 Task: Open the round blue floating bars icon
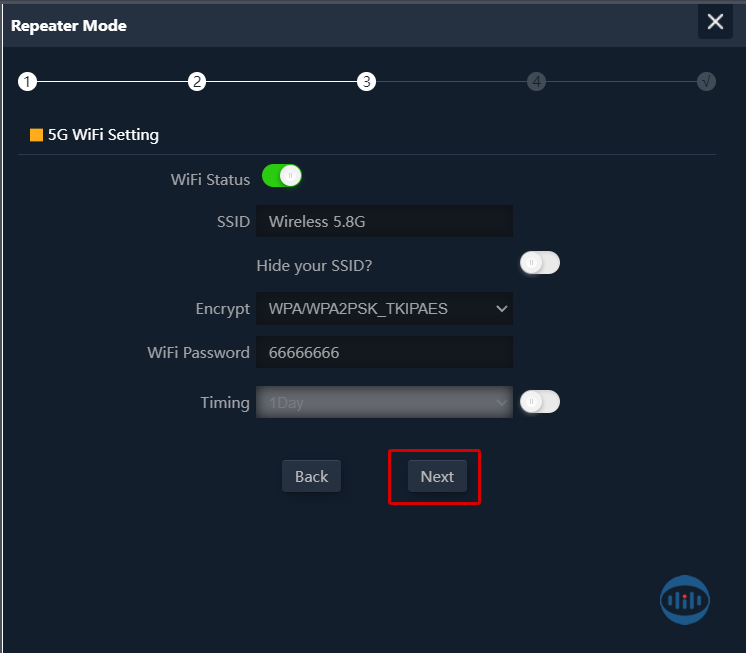[x=685, y=599]
